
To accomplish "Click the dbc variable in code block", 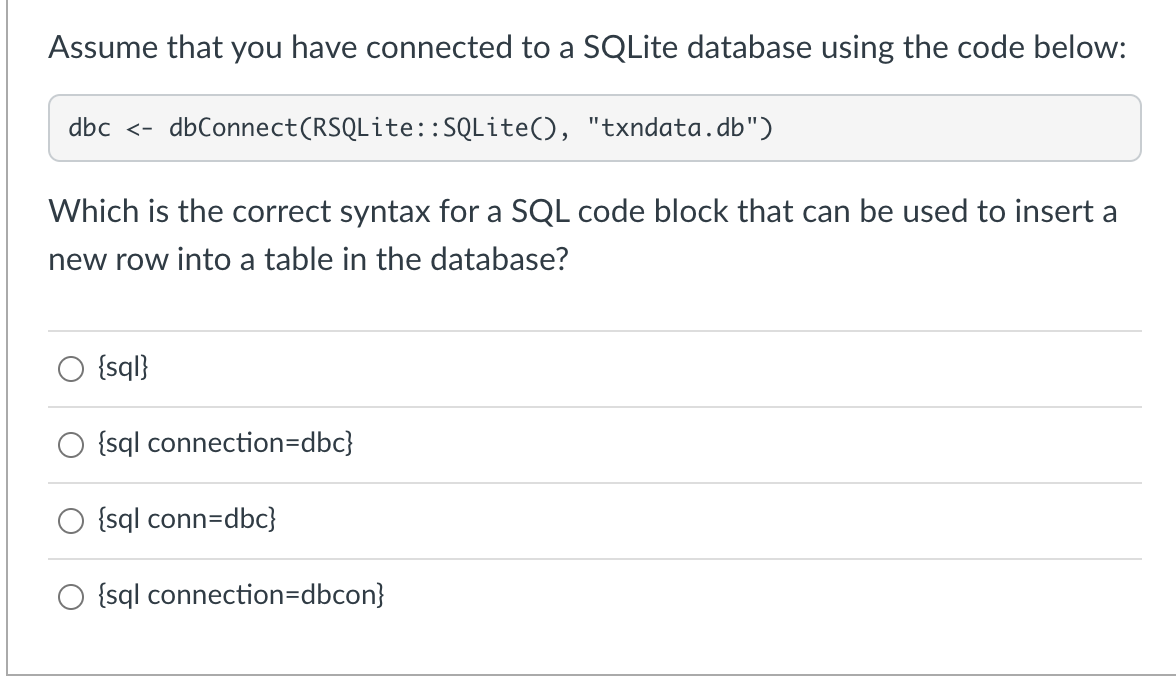I will tap(89, 128).
